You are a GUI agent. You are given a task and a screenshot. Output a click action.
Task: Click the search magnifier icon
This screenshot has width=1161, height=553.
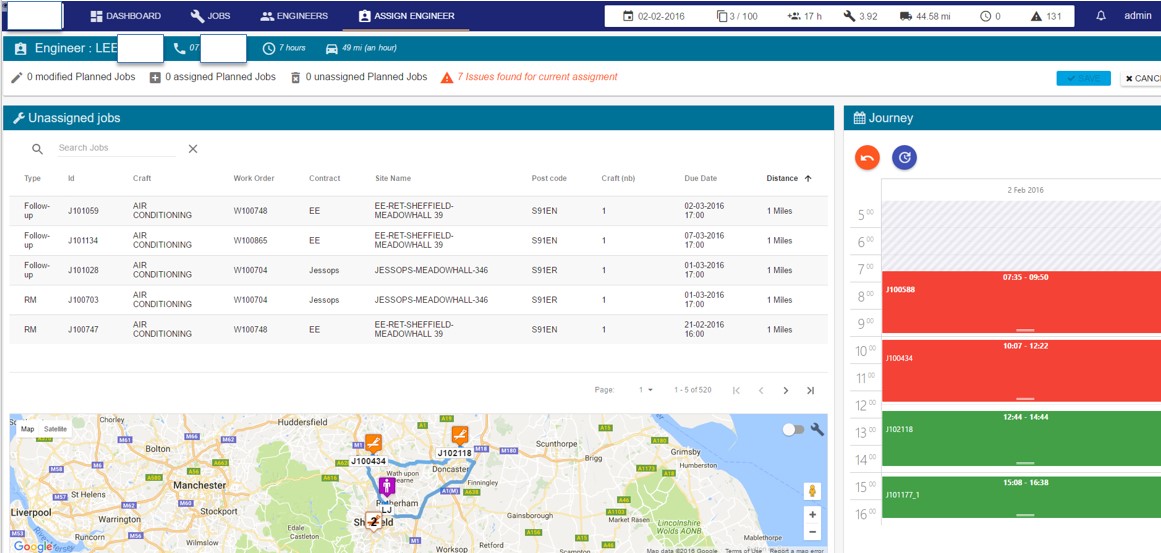[x=38, y=149]
